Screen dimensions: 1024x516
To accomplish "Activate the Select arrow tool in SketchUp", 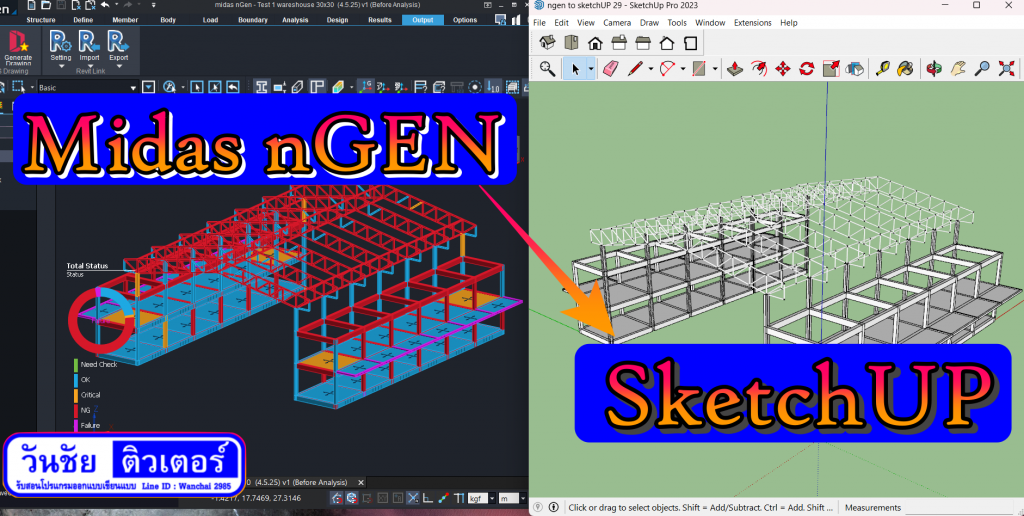I will click(575, 68).
